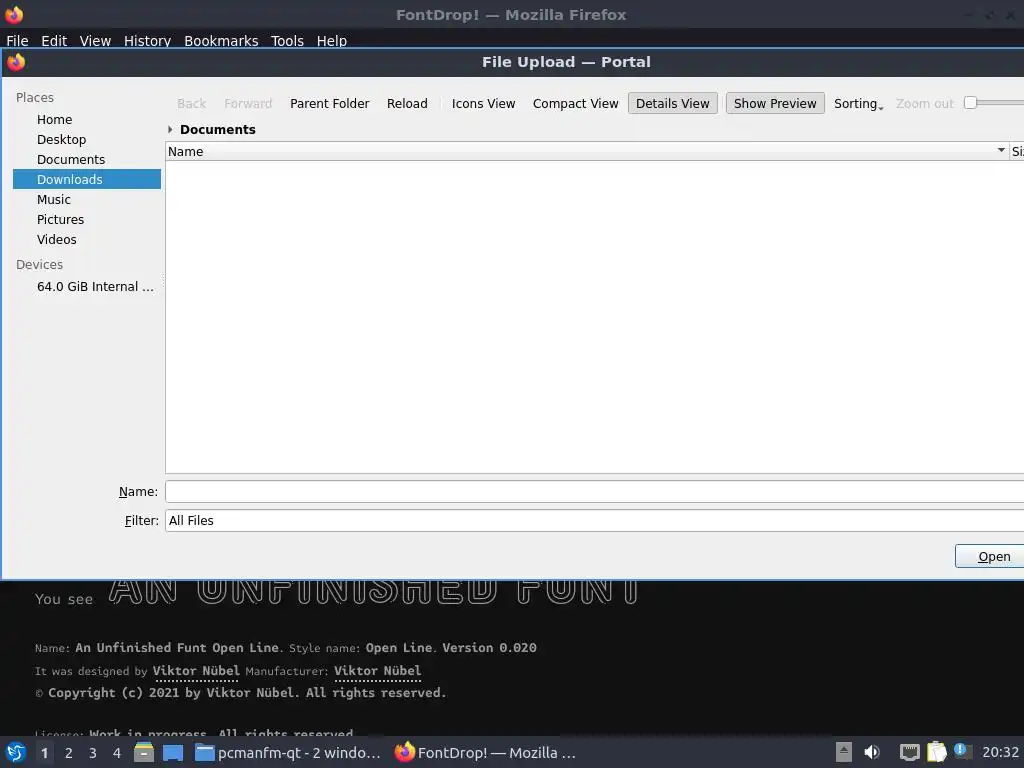The image size is (1024, 768).
Task: Go to Parent Folder
Action: click(x=330, y=103)
